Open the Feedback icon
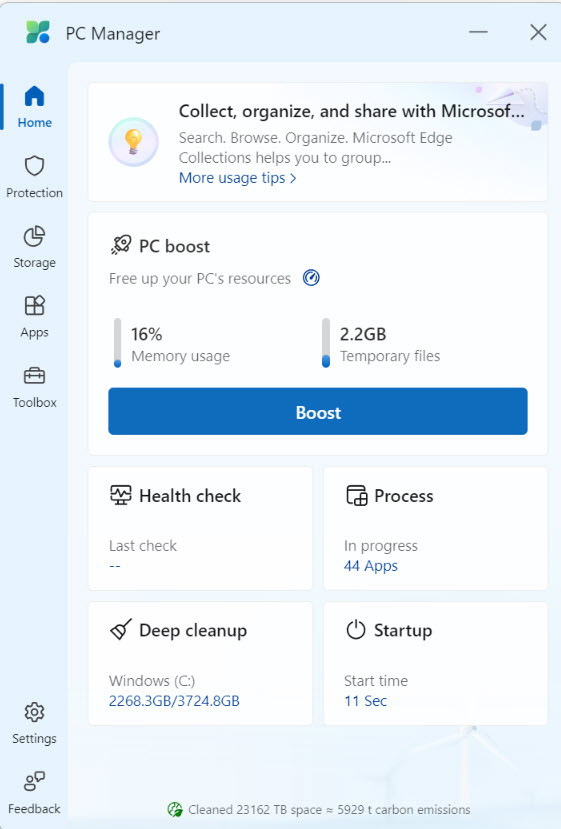 (x=34, y=781)
